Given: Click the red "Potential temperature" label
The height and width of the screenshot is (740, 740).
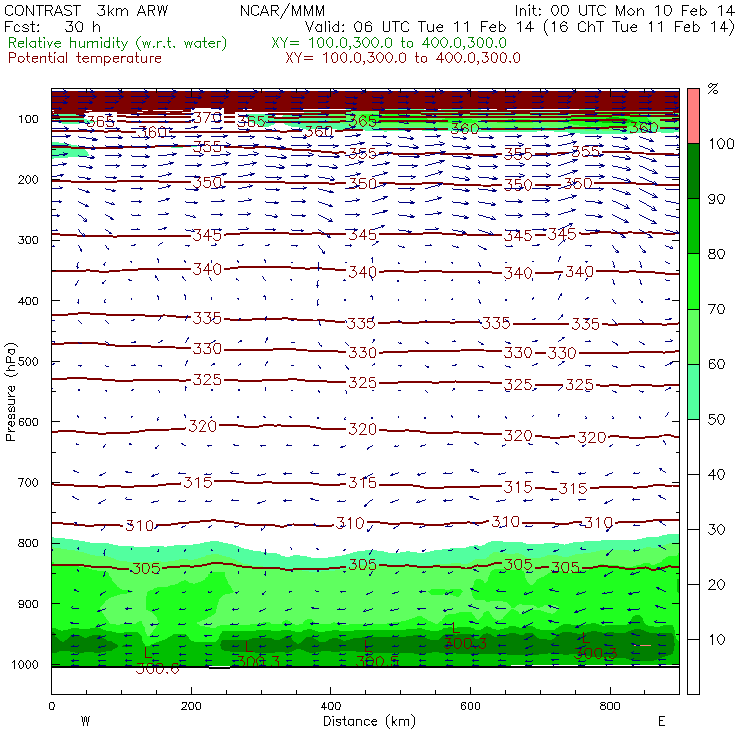Looking at the screenshot, I should click(x=85, y=59).
